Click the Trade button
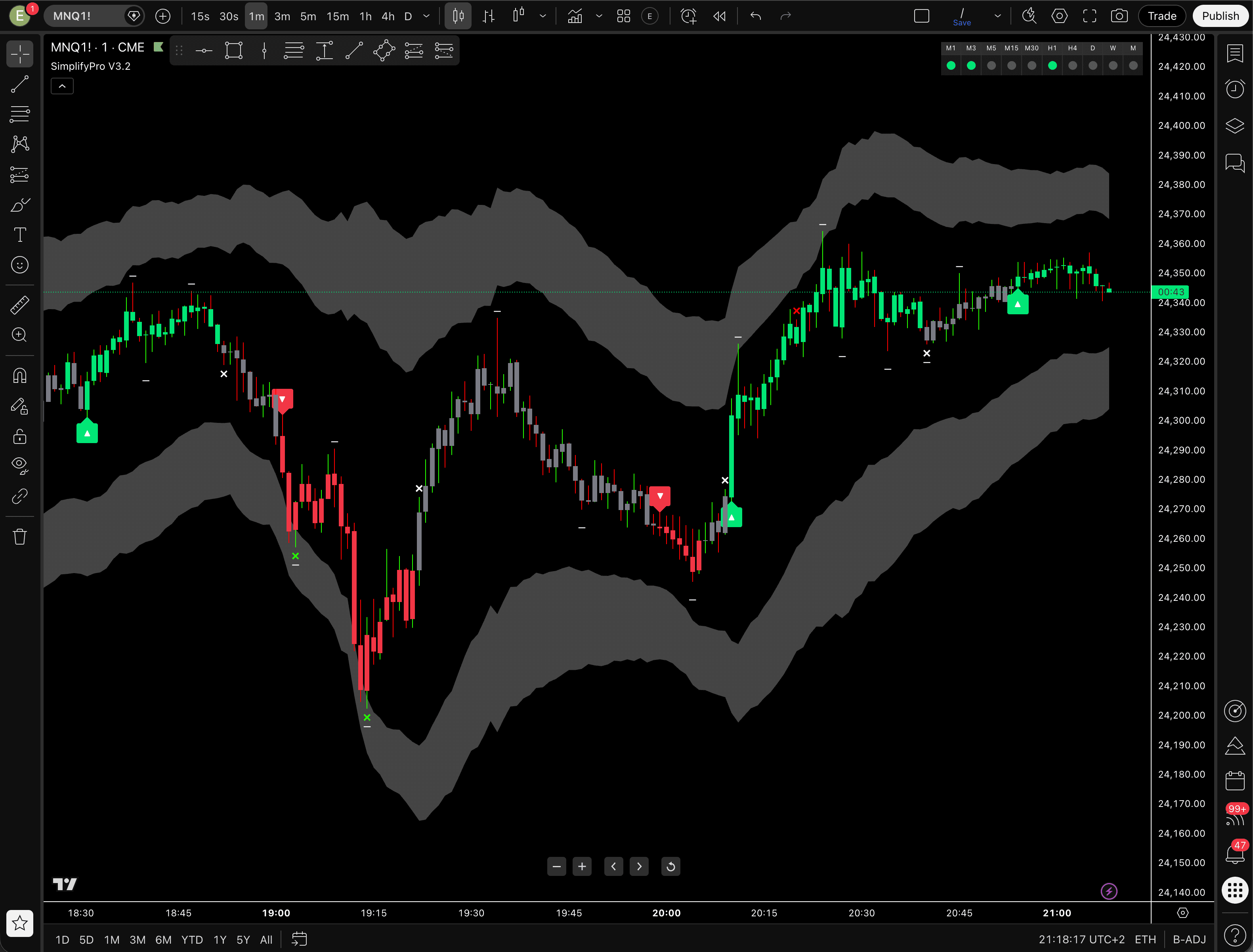1253x952 pixels. coord(1162,16)
